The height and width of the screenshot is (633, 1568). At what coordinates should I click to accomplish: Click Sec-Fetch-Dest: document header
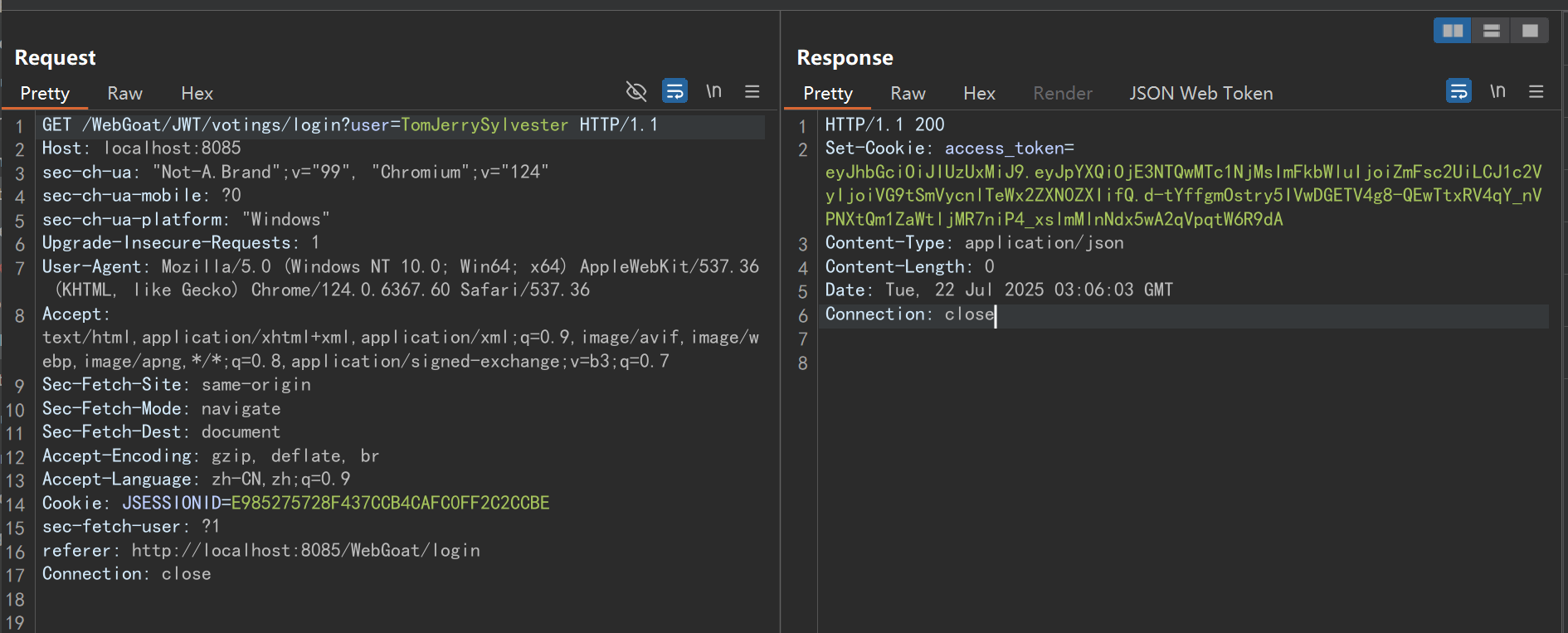162,431
